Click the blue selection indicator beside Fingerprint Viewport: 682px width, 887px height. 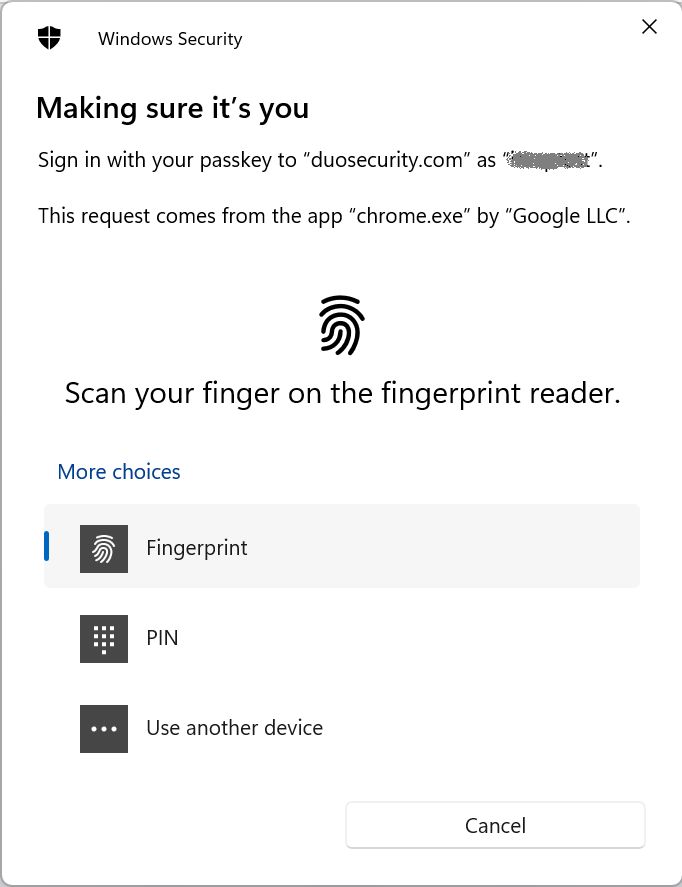click(x=46, y=546)
